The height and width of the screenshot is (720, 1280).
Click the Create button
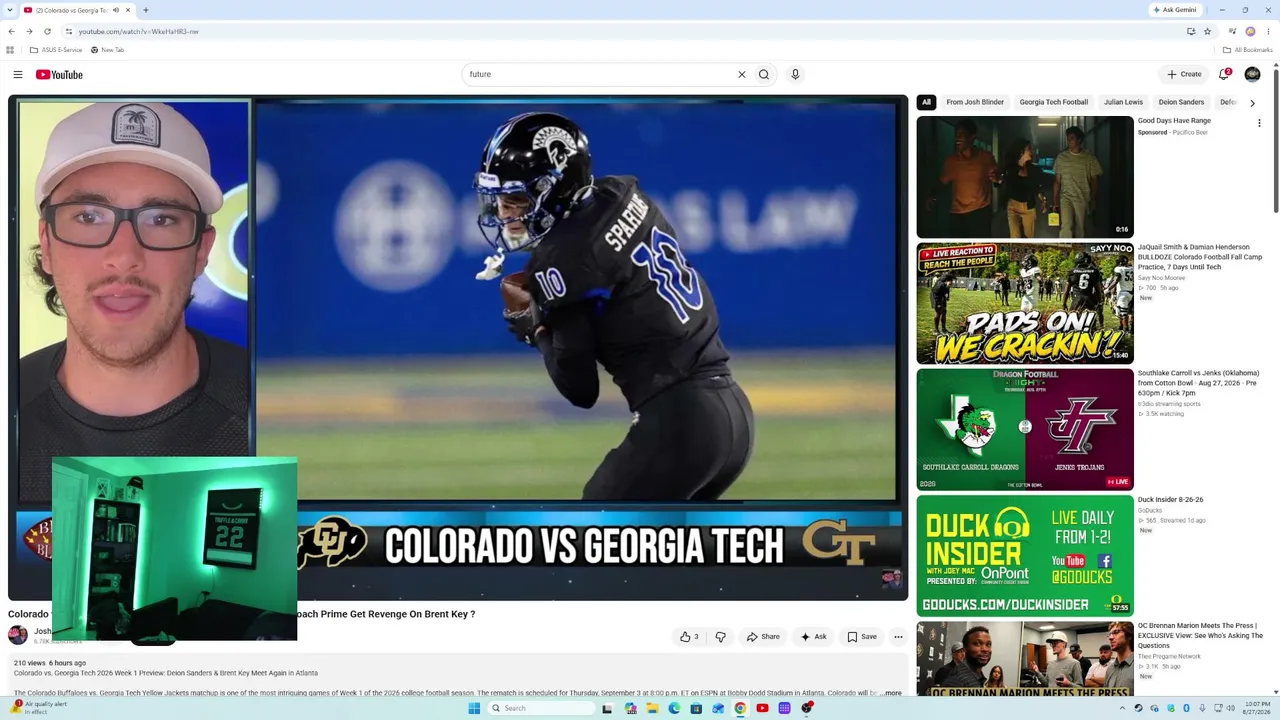click(1184, 74)
